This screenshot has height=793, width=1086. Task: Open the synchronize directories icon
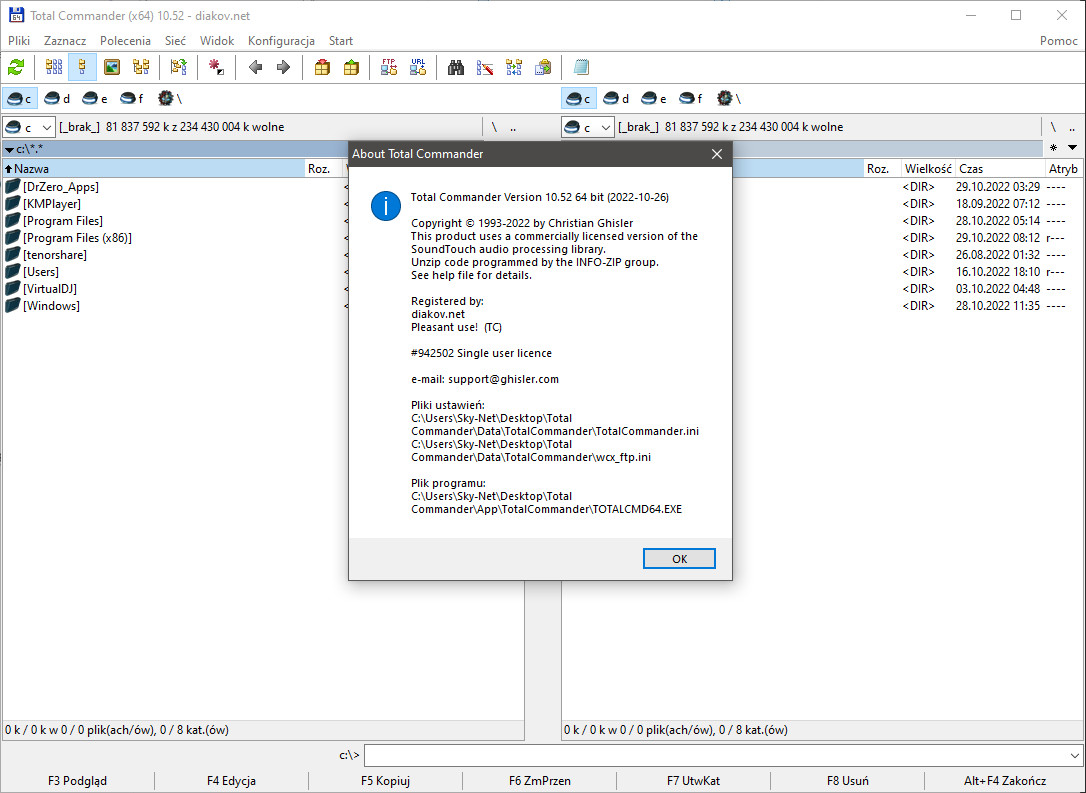[x=514, y=67]
